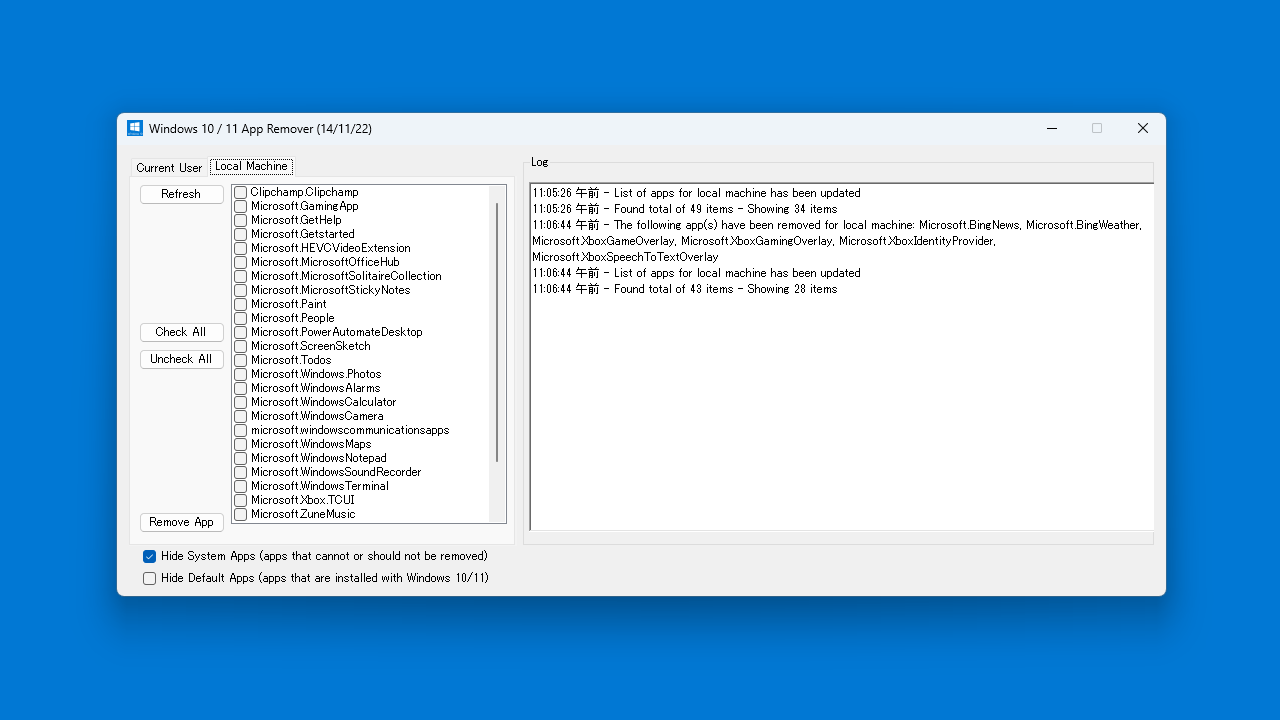Tick the Microsoft.GetHelp checkbox

(241, 220)
